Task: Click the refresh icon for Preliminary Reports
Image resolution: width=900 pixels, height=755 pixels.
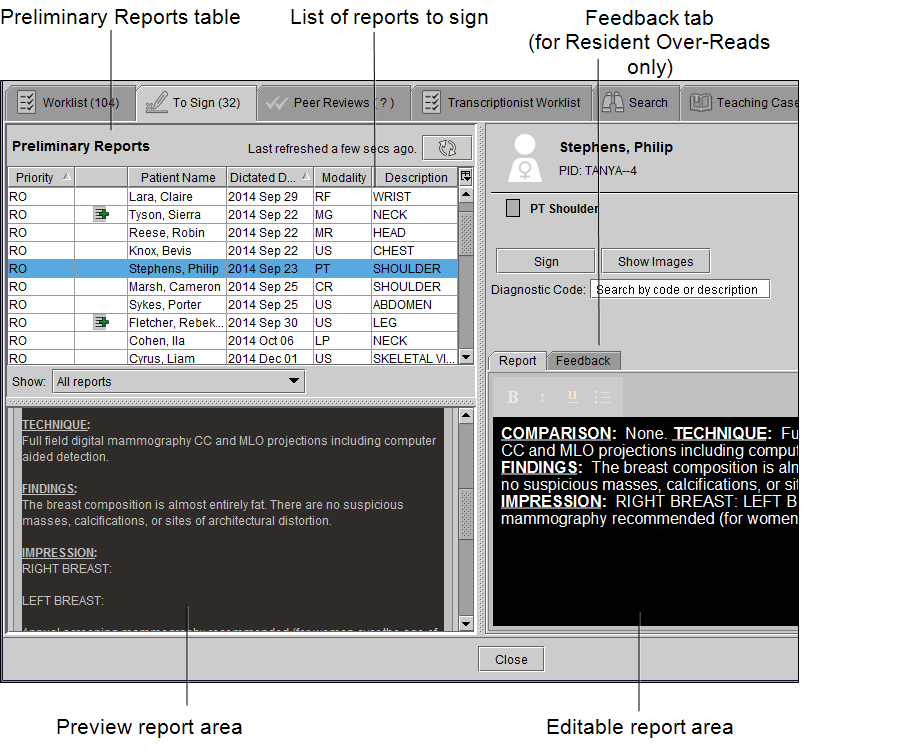Action: pyautogui.click(x=447, y=148)
